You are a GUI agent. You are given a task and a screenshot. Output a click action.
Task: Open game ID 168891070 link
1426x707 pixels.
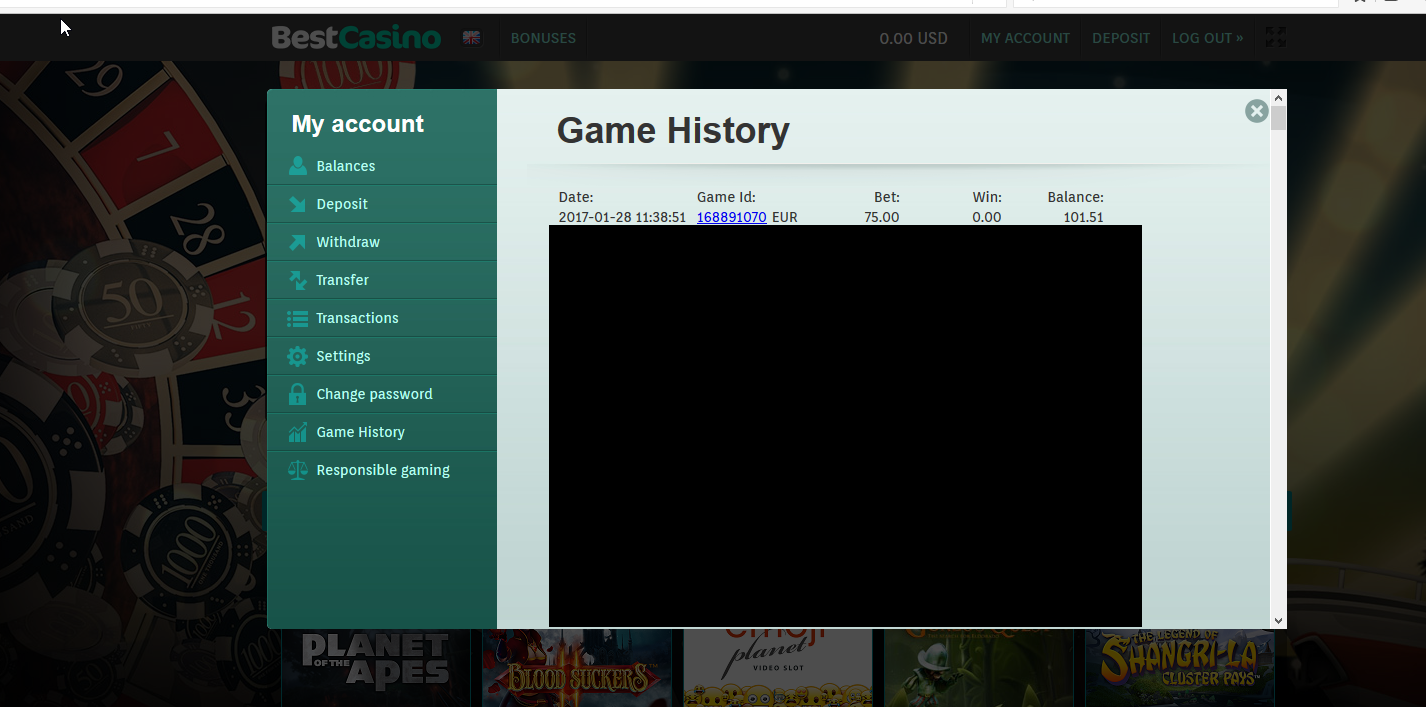(732, 217)
